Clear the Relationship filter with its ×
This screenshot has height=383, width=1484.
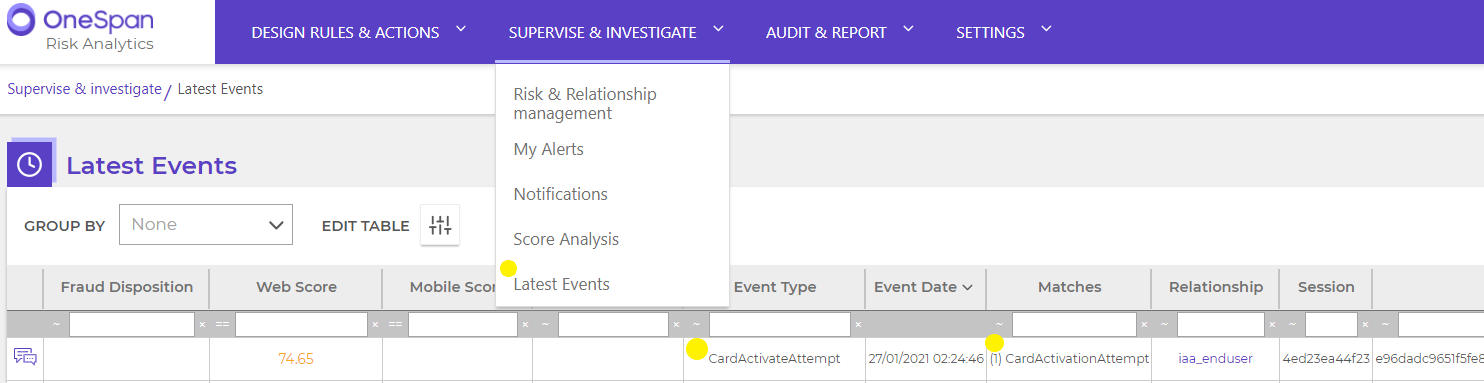click(1272, 325)
